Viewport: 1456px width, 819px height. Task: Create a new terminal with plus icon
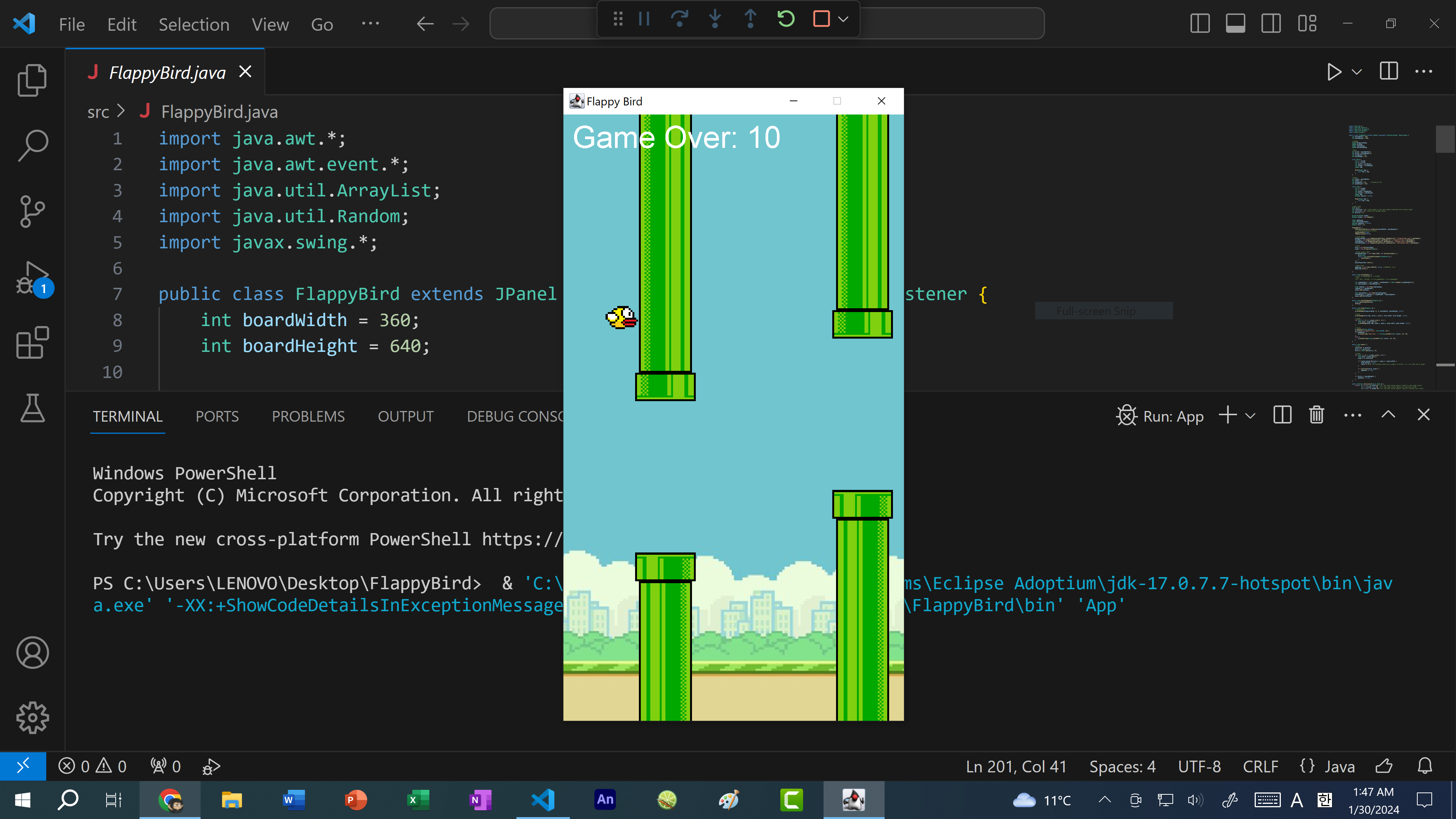(1227, 415)
